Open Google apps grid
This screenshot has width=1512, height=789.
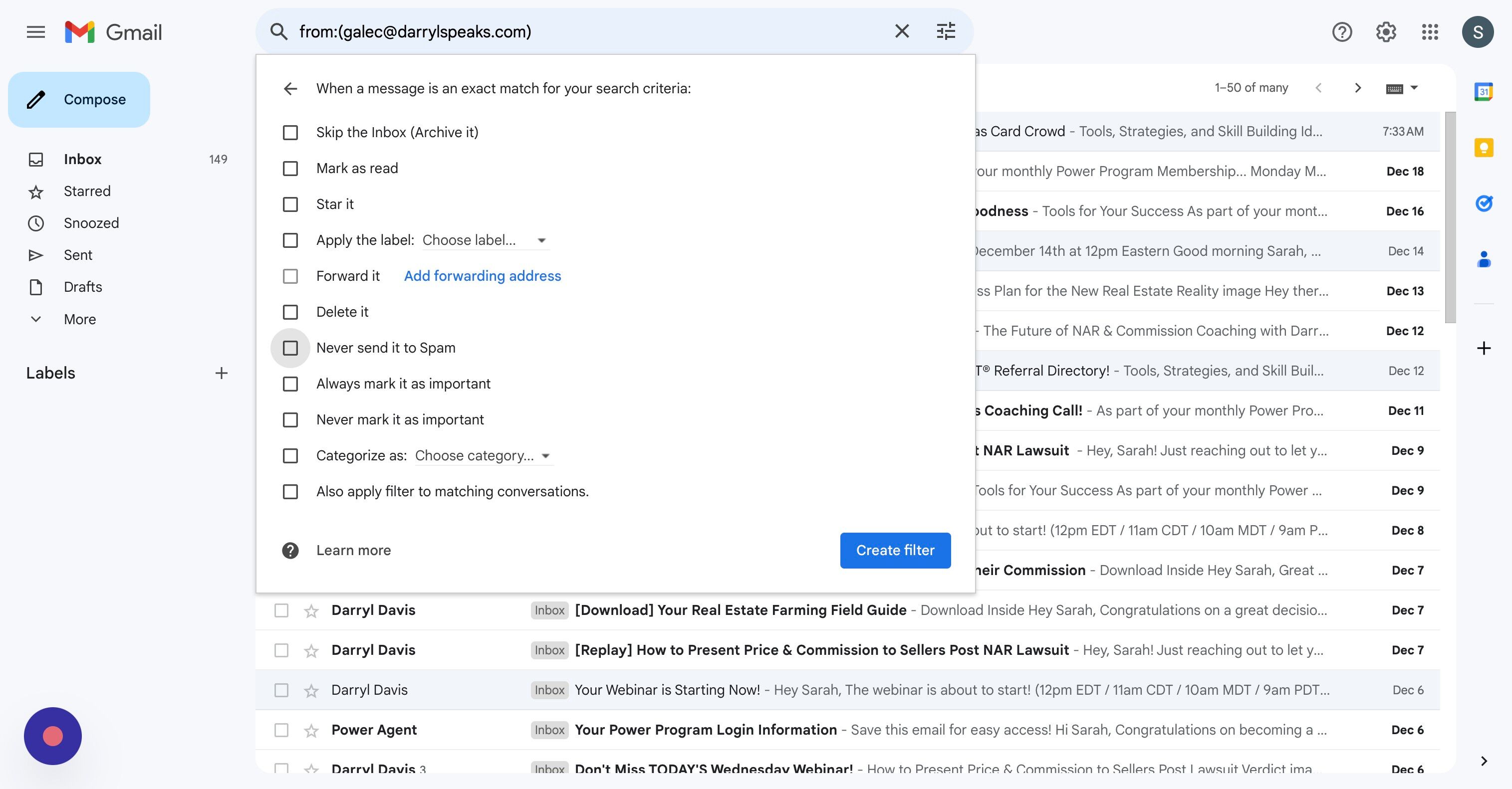point(1430,32)
